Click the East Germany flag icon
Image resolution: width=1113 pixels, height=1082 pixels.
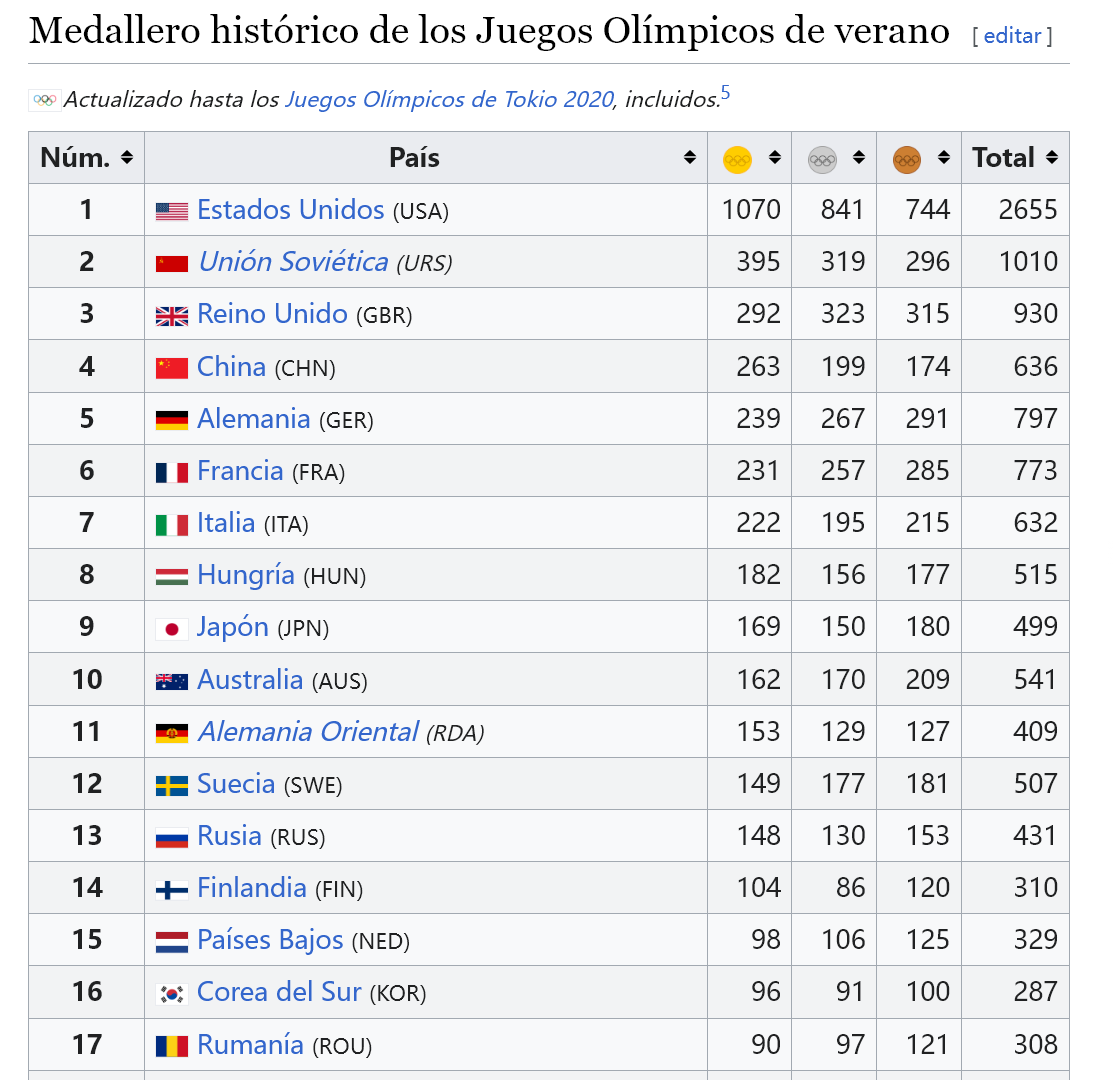(172, 733)
